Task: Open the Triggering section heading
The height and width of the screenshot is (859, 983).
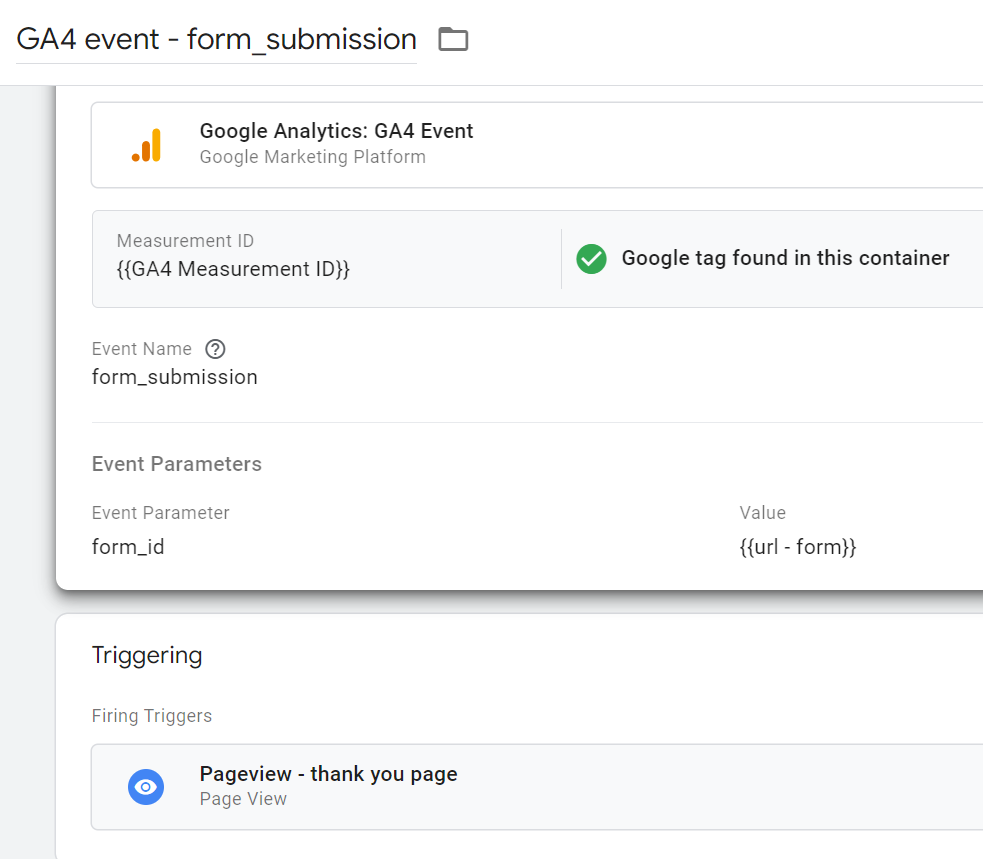Action: coord(146,655)
